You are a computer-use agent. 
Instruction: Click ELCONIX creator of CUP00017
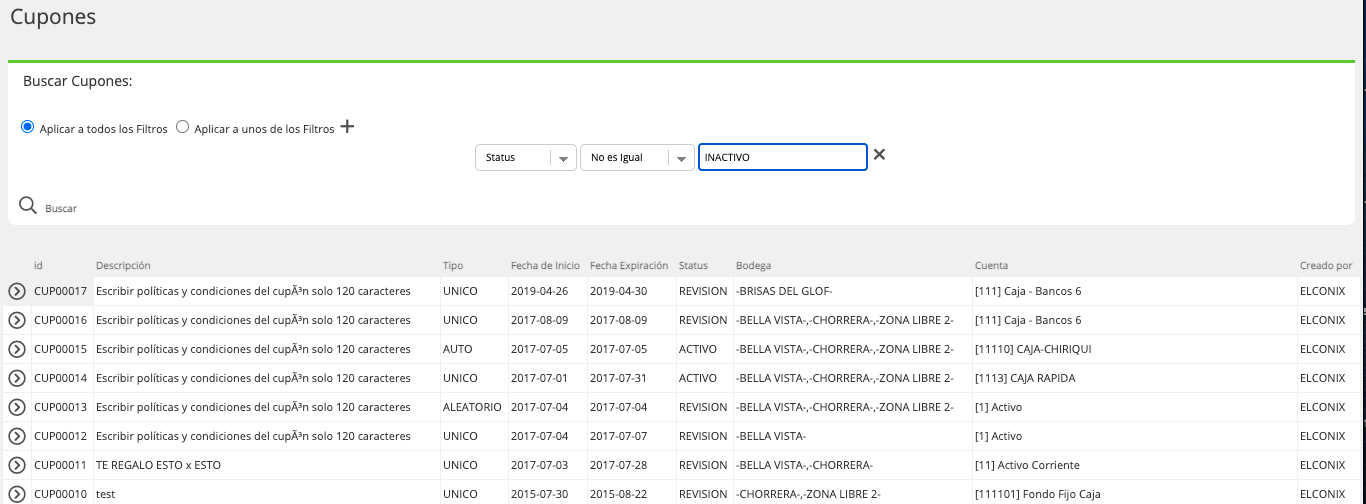pos(1323,291)
